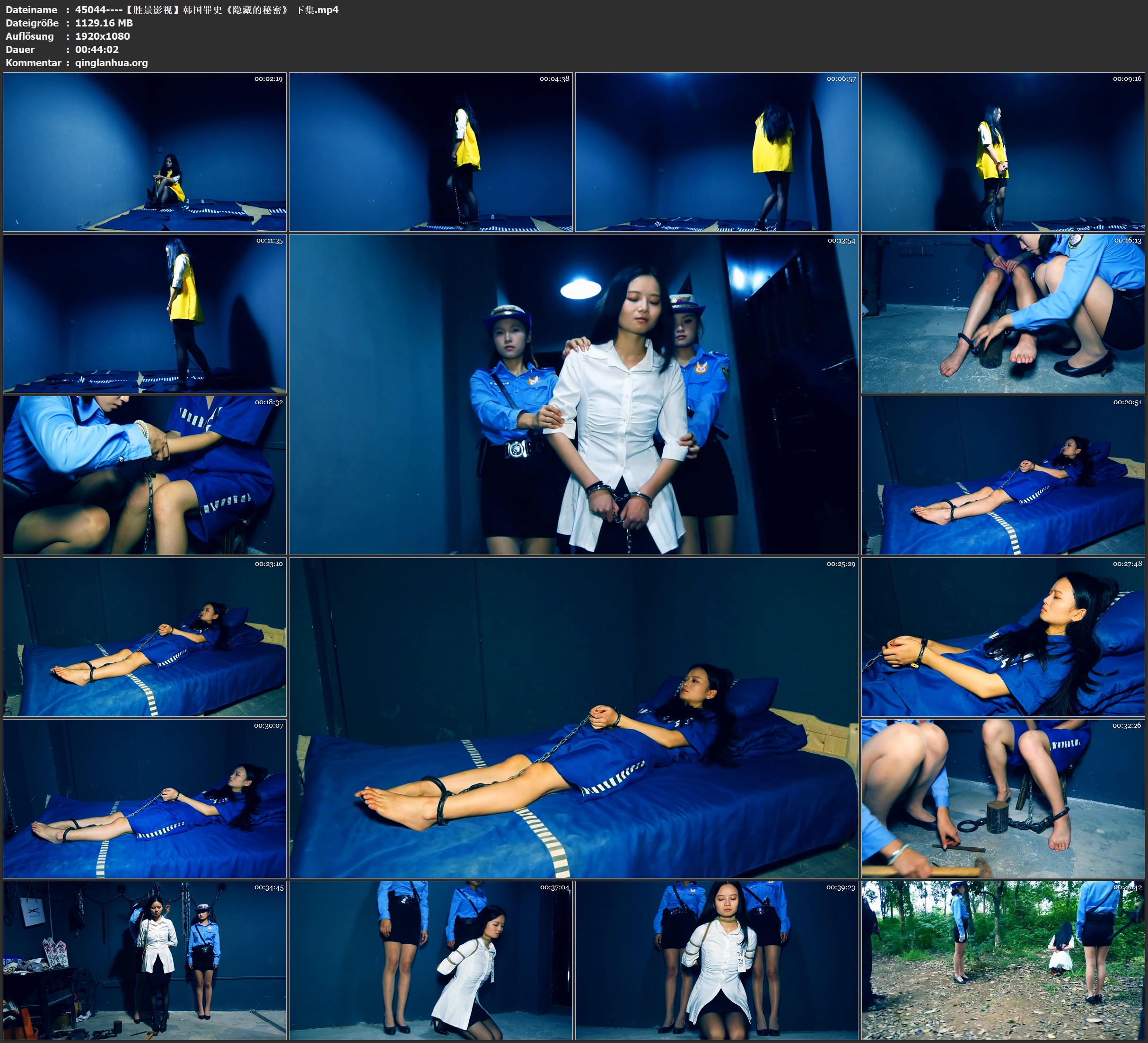The height and width of the screenshot is (1043, 1148).
Task: Open the frame marked 00:27:48
Action: [1003, 636]
